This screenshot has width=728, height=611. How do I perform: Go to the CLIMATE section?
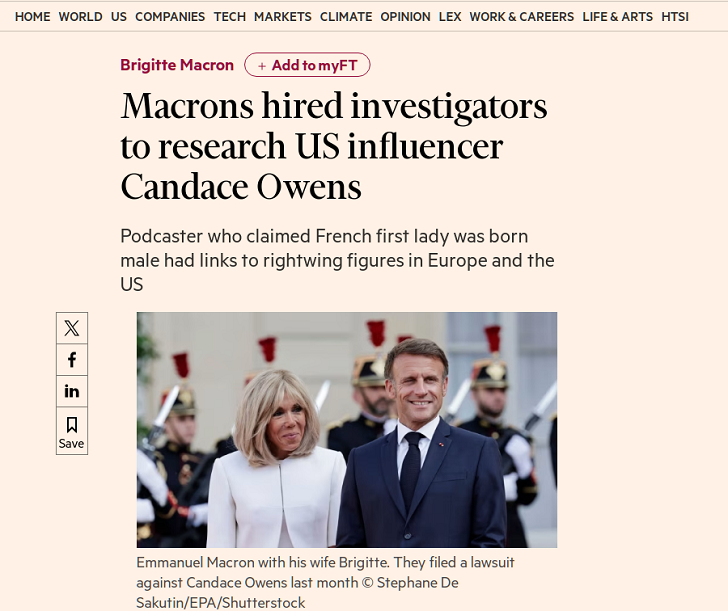[x=346, y=17]
